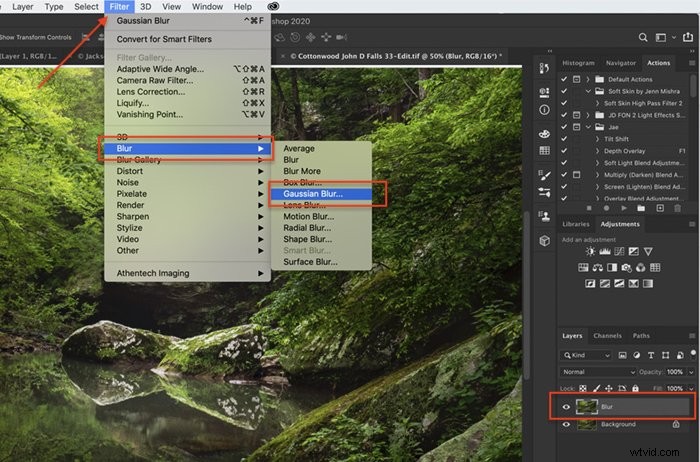Add a Black & White adjustment

click(612, 267)
